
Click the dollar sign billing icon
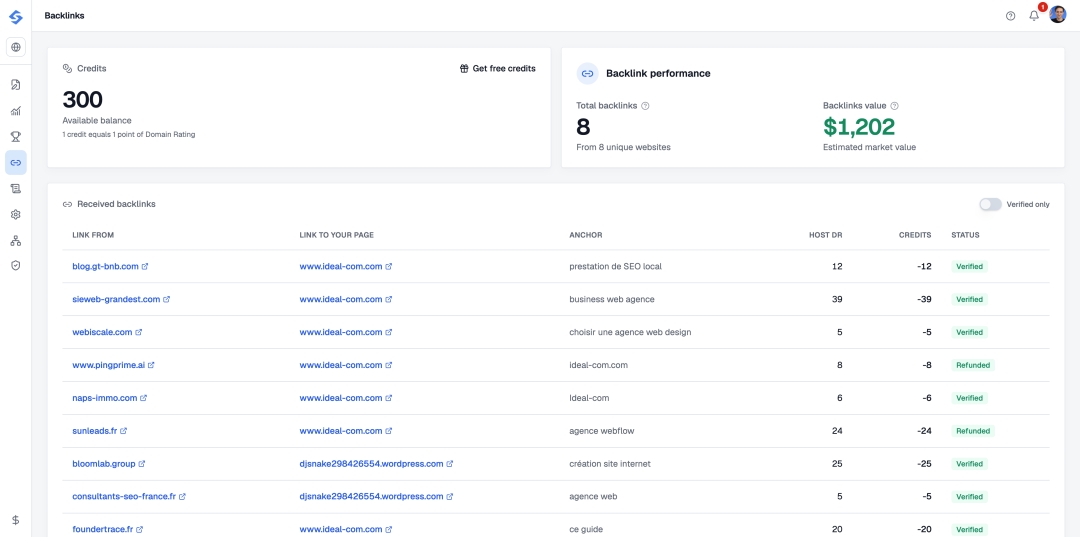pos(16,520)
